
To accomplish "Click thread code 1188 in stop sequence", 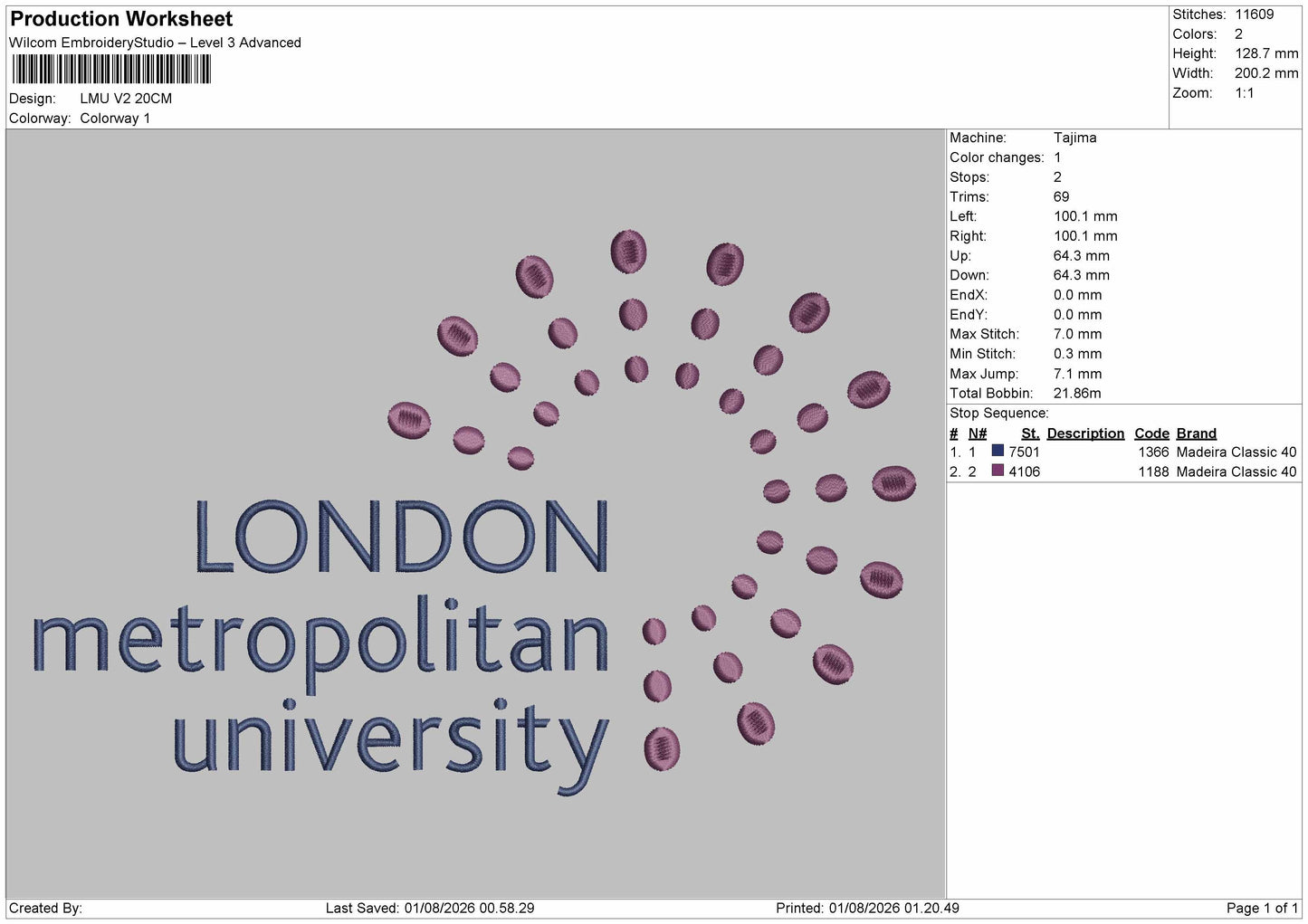I will tap(1153, 472).
